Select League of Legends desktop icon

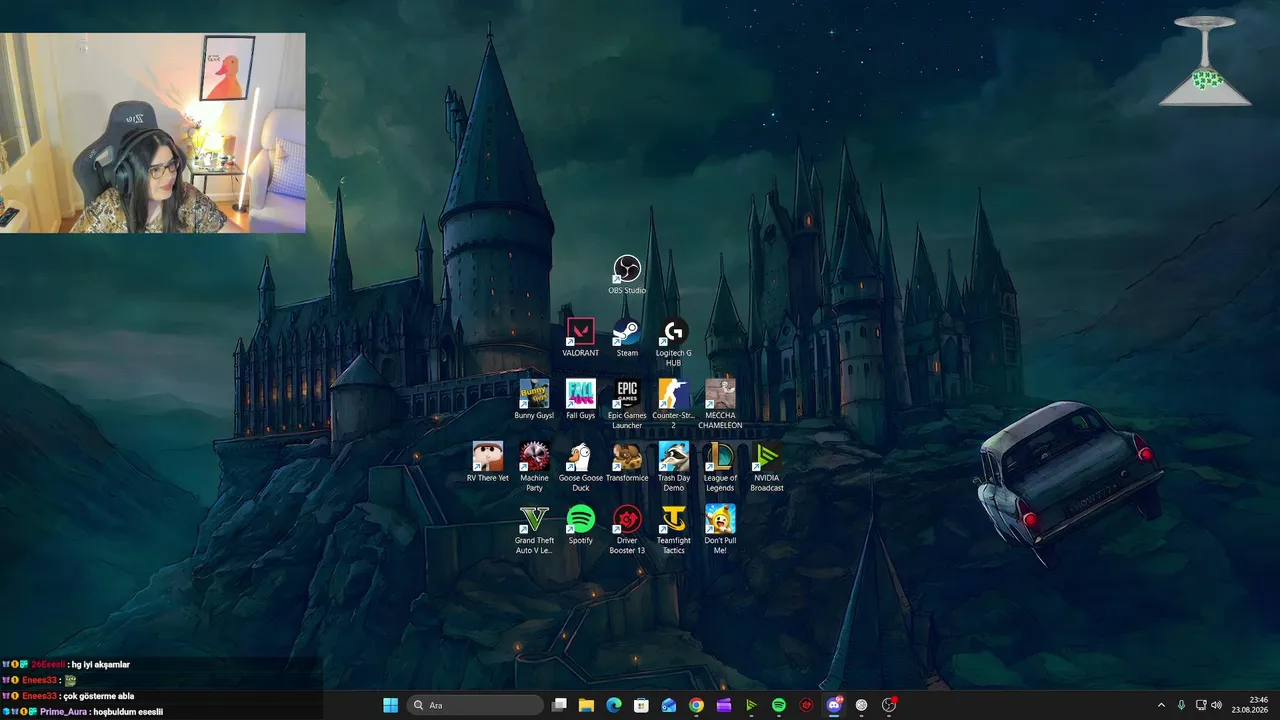click(720, 467)
